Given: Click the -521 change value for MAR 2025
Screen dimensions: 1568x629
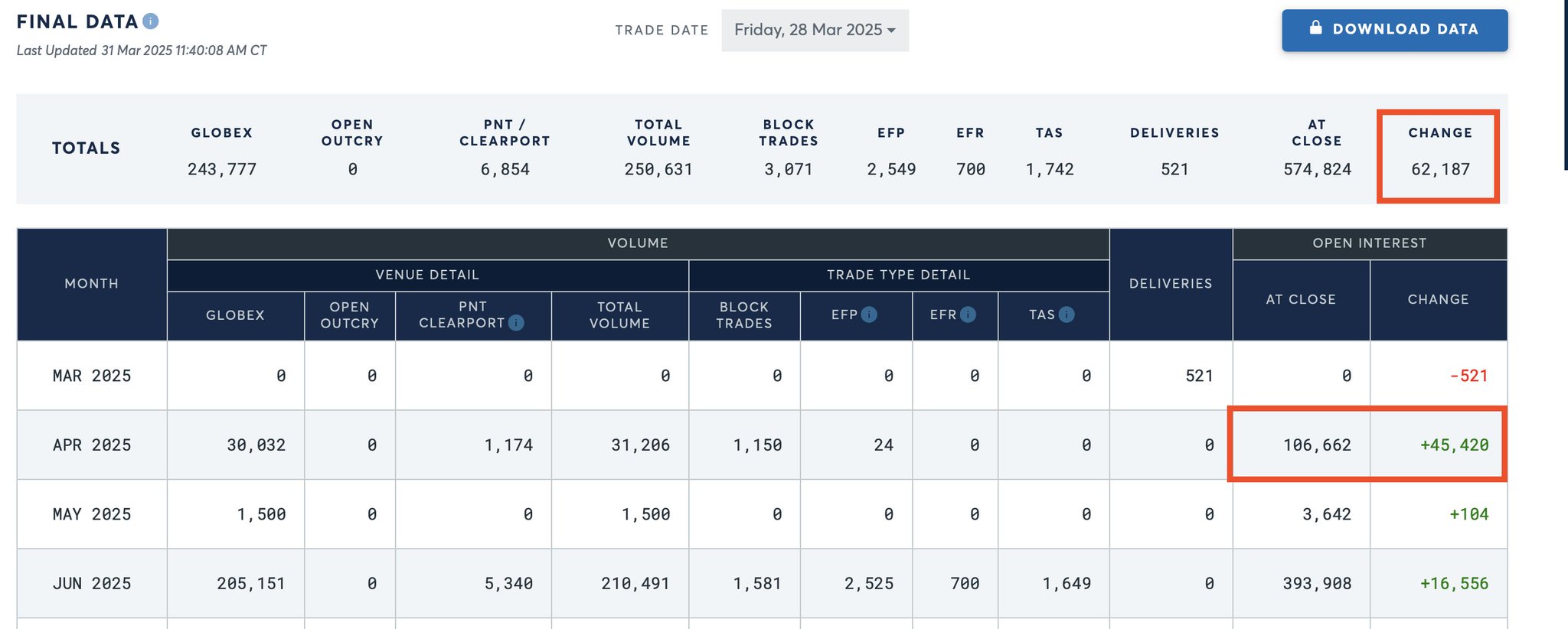Looking at the screenshot, I should pyautogui.click(x=1468, y=376).
